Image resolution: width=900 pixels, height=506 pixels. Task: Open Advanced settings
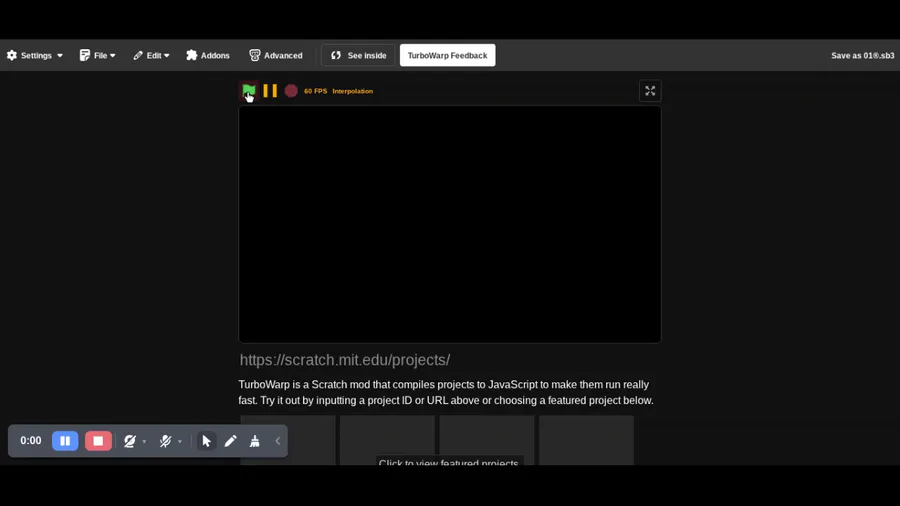pyautogui.click(x=276, y=56)
